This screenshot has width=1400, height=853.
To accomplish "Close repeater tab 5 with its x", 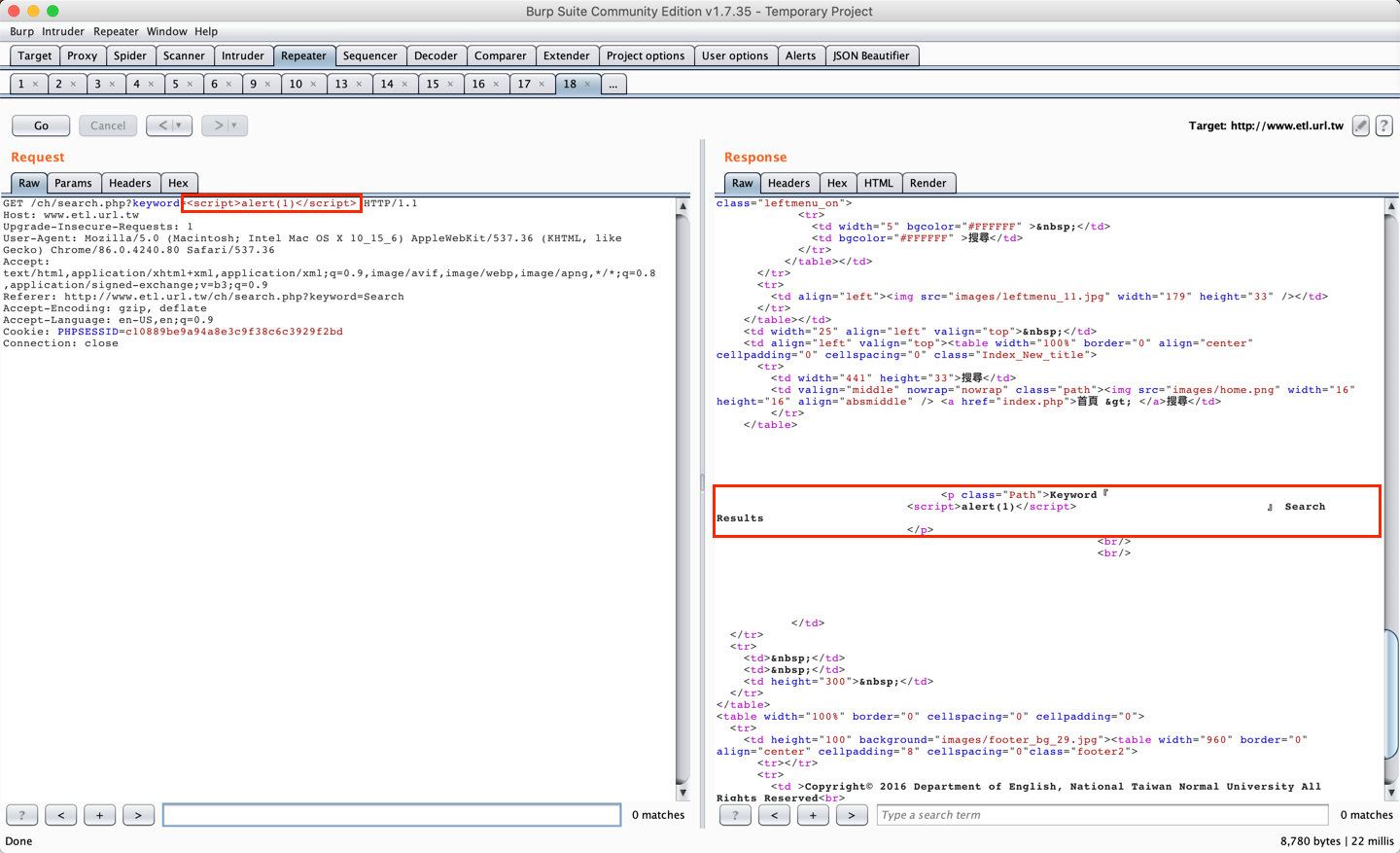I will (190, 85).
